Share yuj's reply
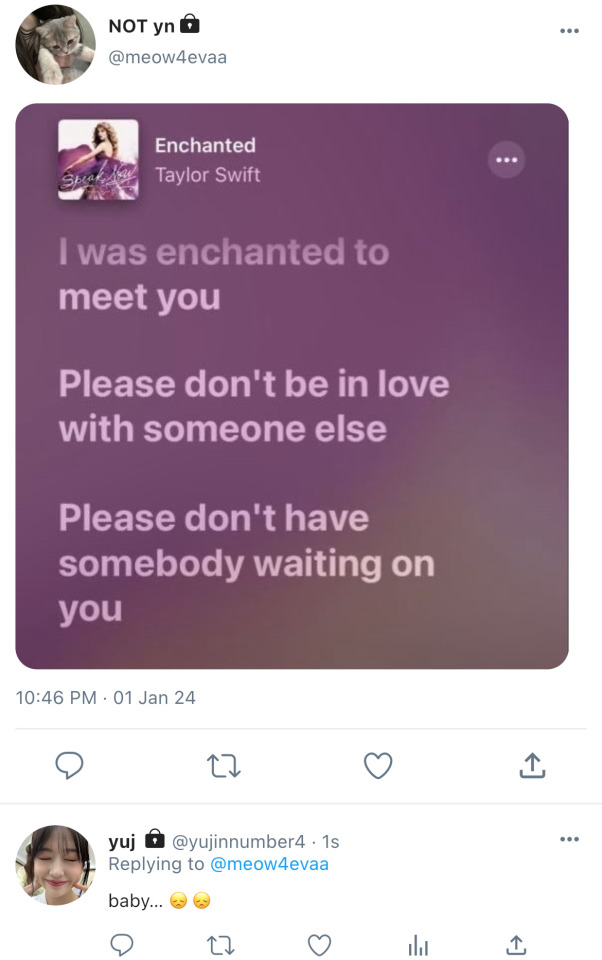The width and height of the screenshot is (602, 960). pos(516,944)
